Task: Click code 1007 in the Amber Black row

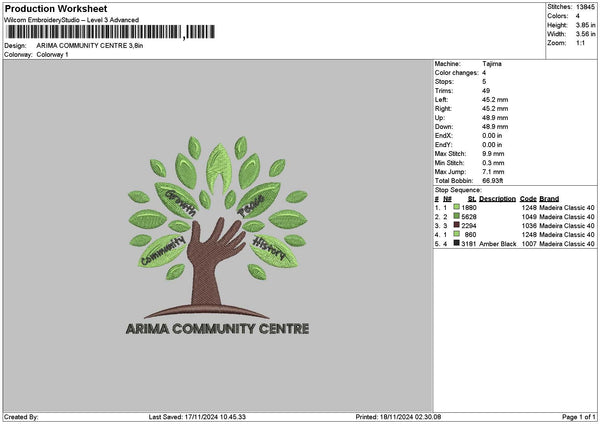Action: [529, 244]
